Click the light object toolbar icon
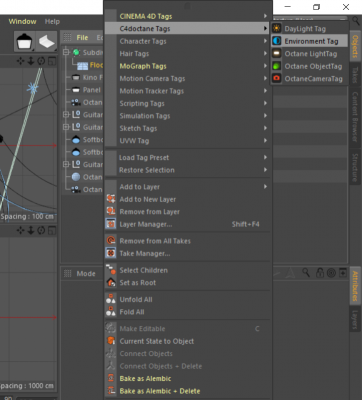 [x=24, y=42]
